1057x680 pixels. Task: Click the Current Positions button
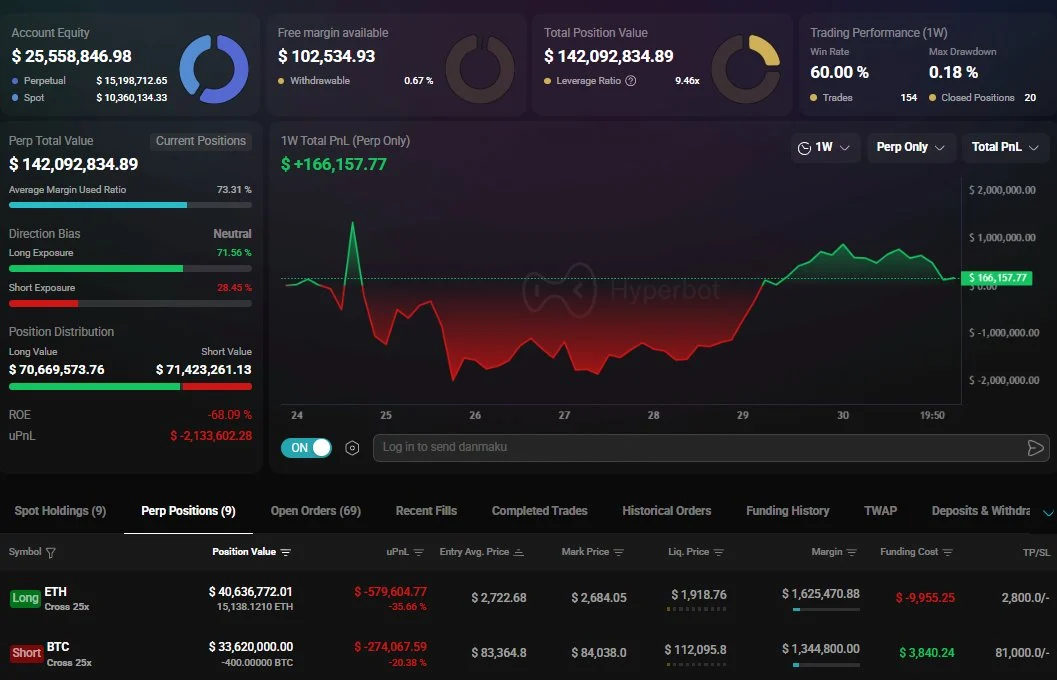click(201, 141)
